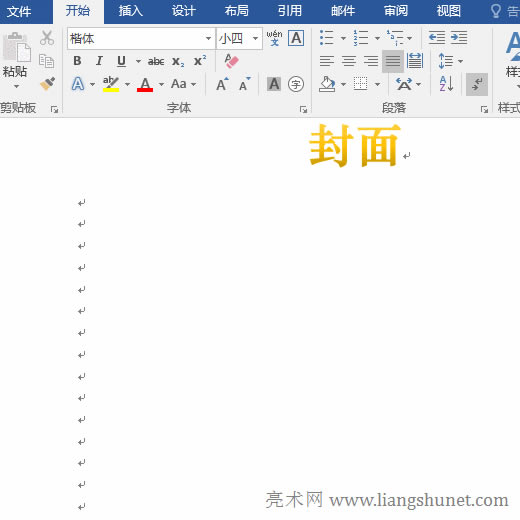Click the character border A icon

(296, 38)
